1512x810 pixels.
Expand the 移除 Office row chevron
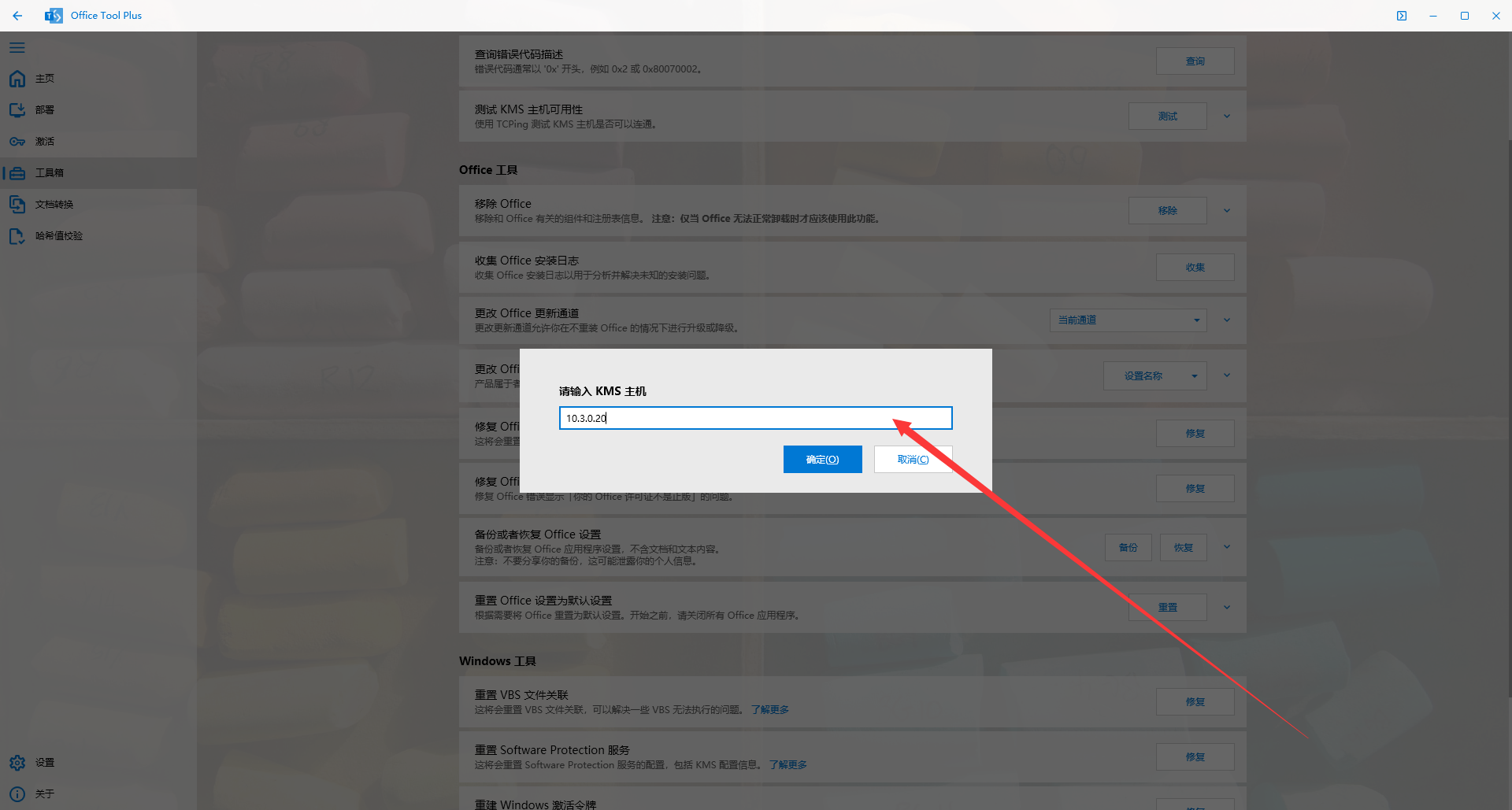coord(1227,211)
